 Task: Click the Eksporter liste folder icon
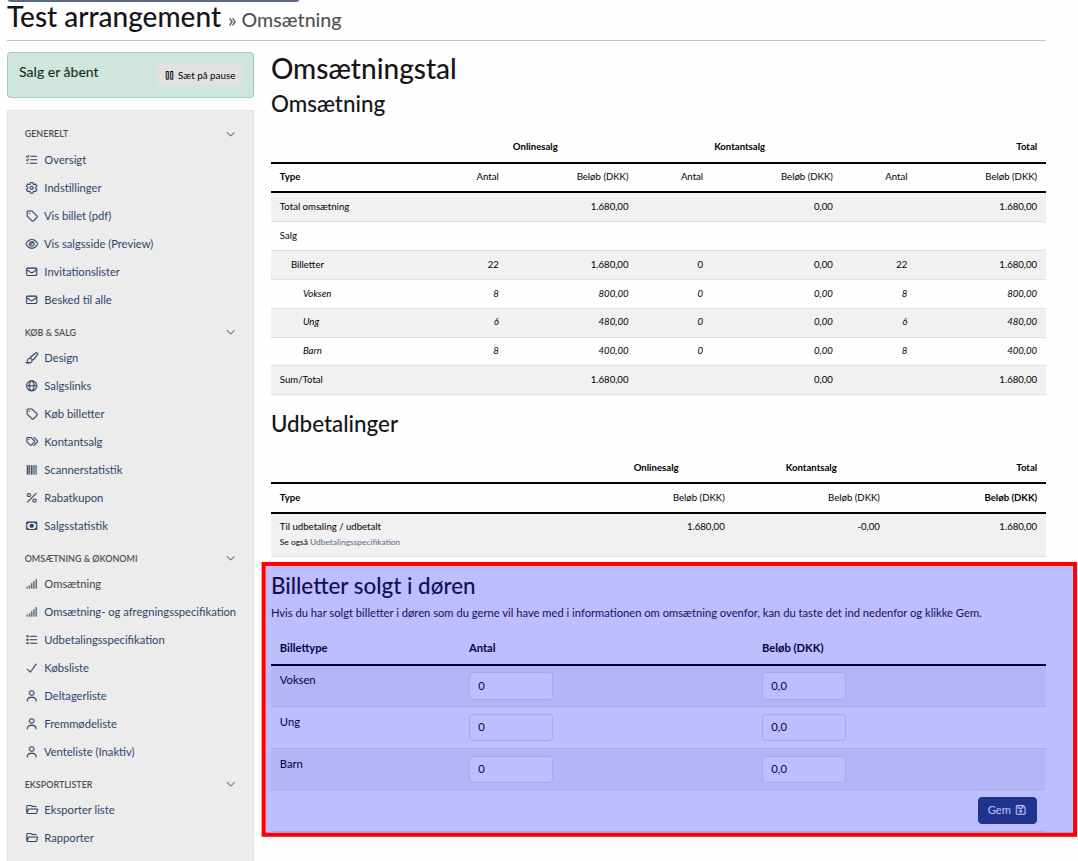tap(32, 809)
